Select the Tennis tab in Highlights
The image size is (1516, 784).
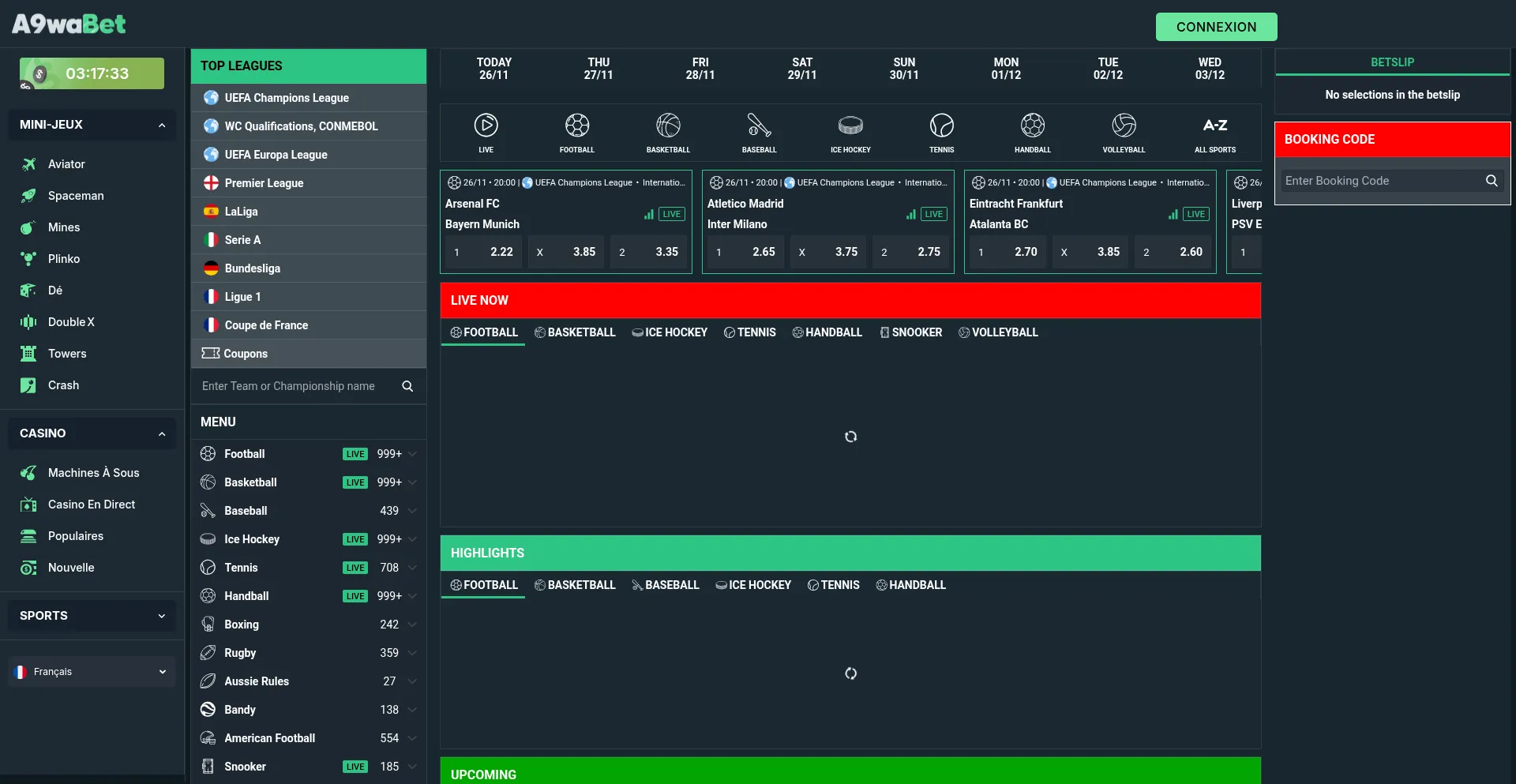point(833,585)
